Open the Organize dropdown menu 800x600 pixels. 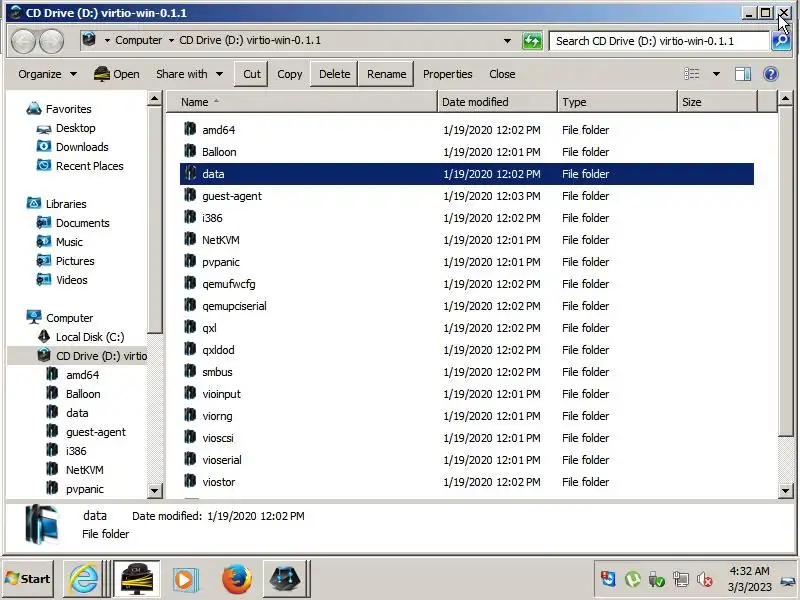(x=47, y=74)
